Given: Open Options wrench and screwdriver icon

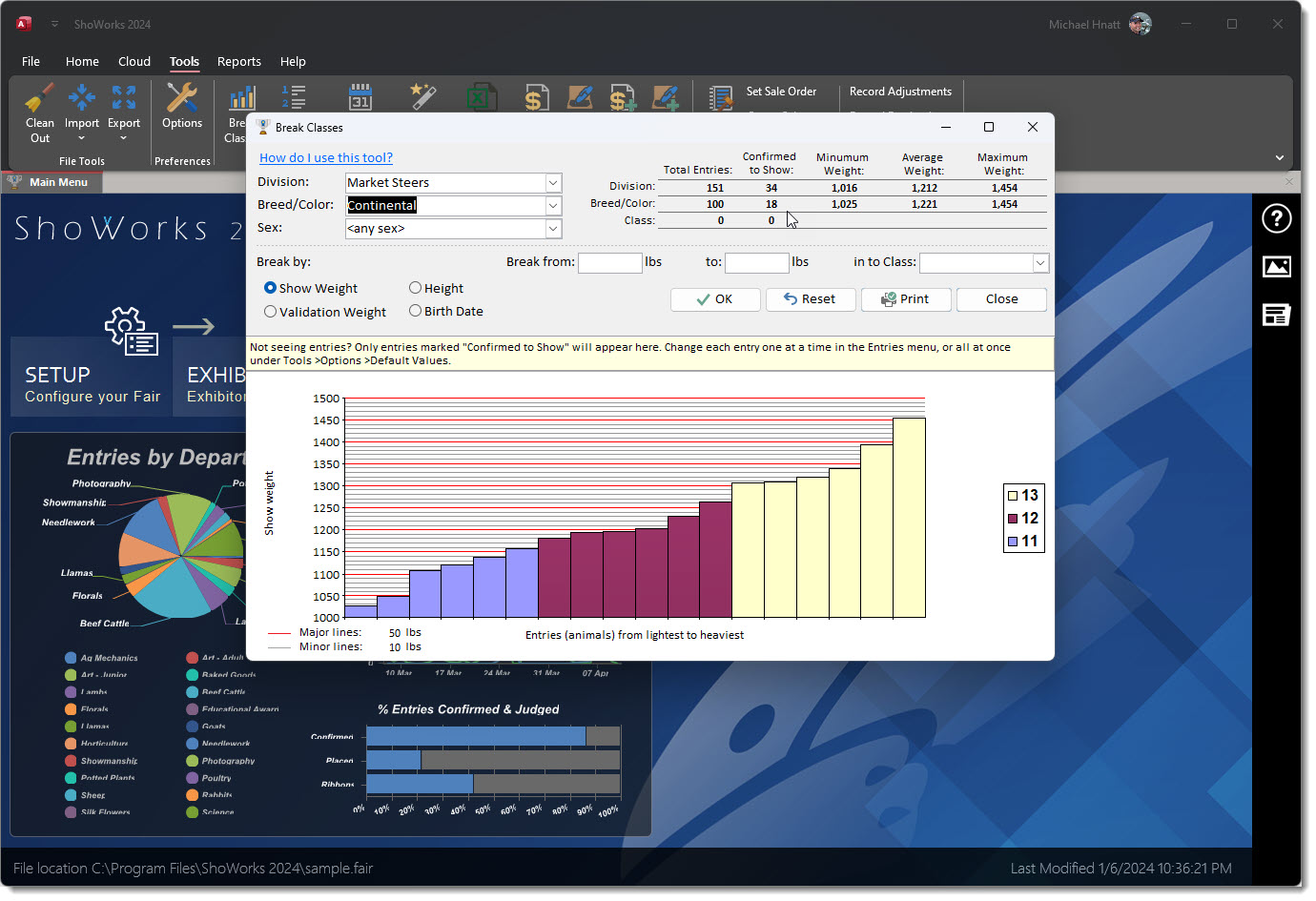Looking at the screenshot, I should (x=182, y=97).
